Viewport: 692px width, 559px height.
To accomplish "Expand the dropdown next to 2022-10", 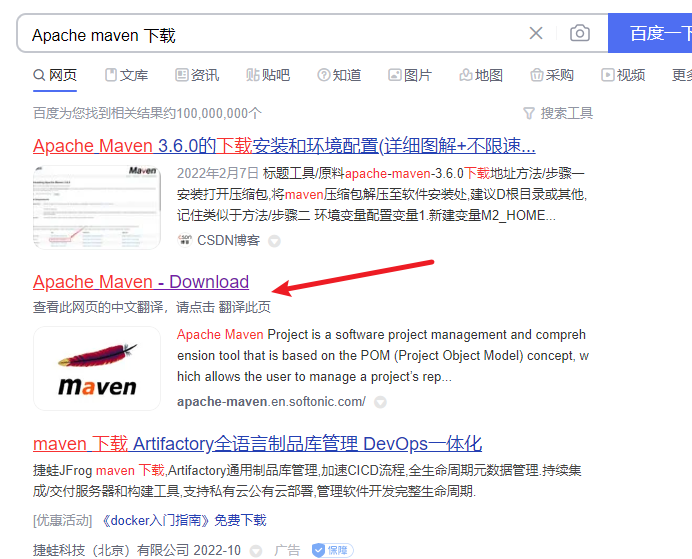I will [256, 551].
